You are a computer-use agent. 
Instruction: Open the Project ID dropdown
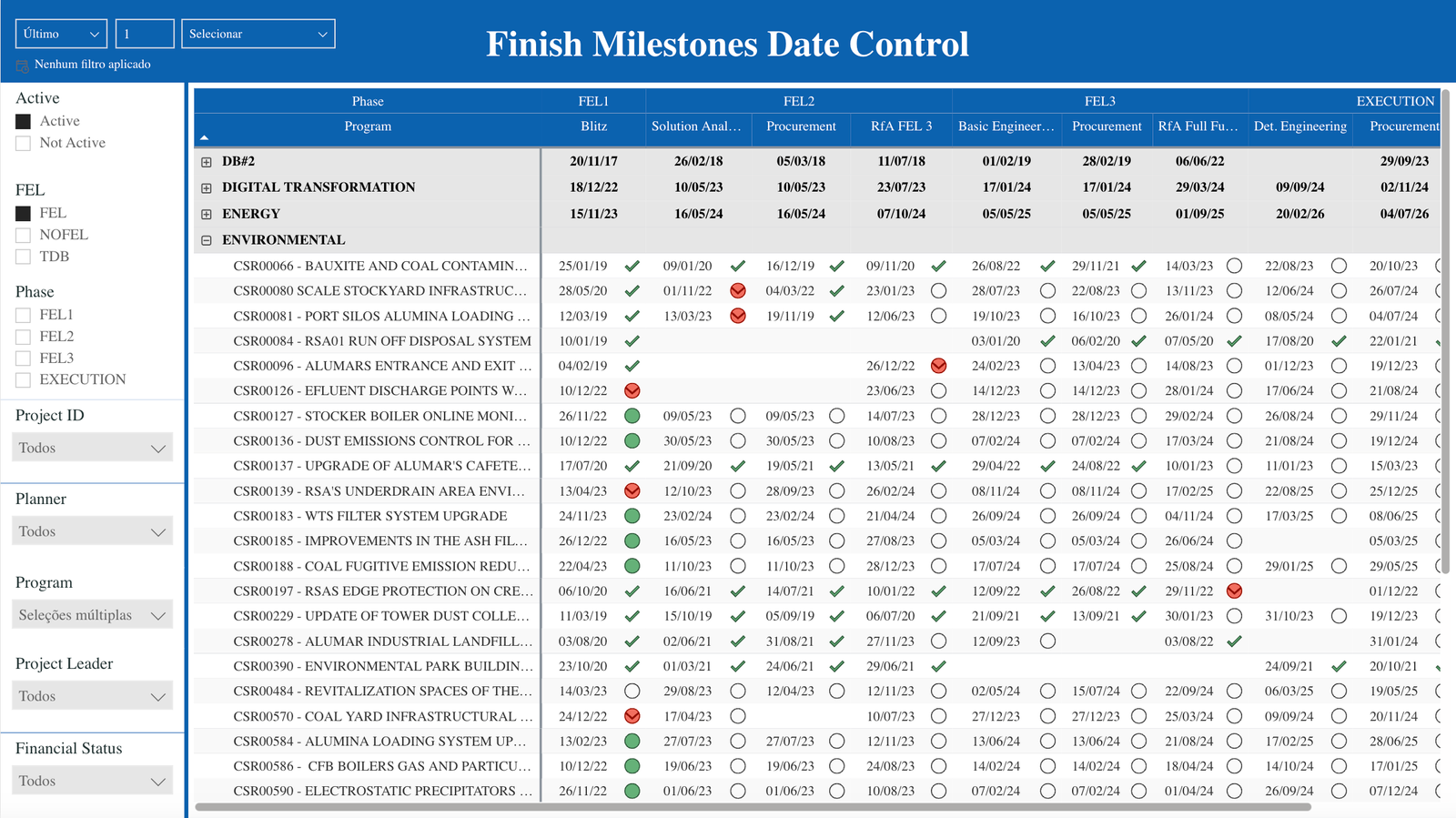[x=92, y=448]
